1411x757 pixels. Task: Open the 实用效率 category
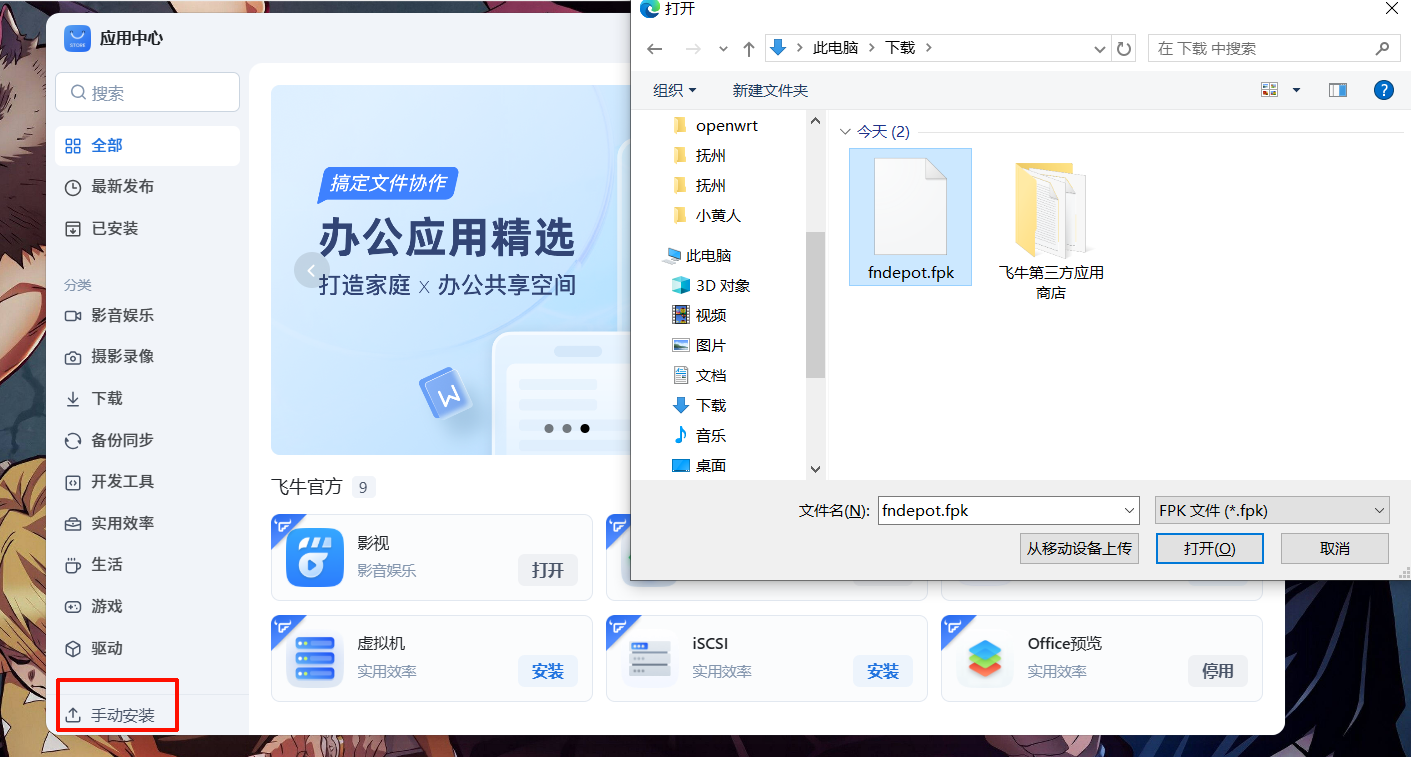(147, 524)
